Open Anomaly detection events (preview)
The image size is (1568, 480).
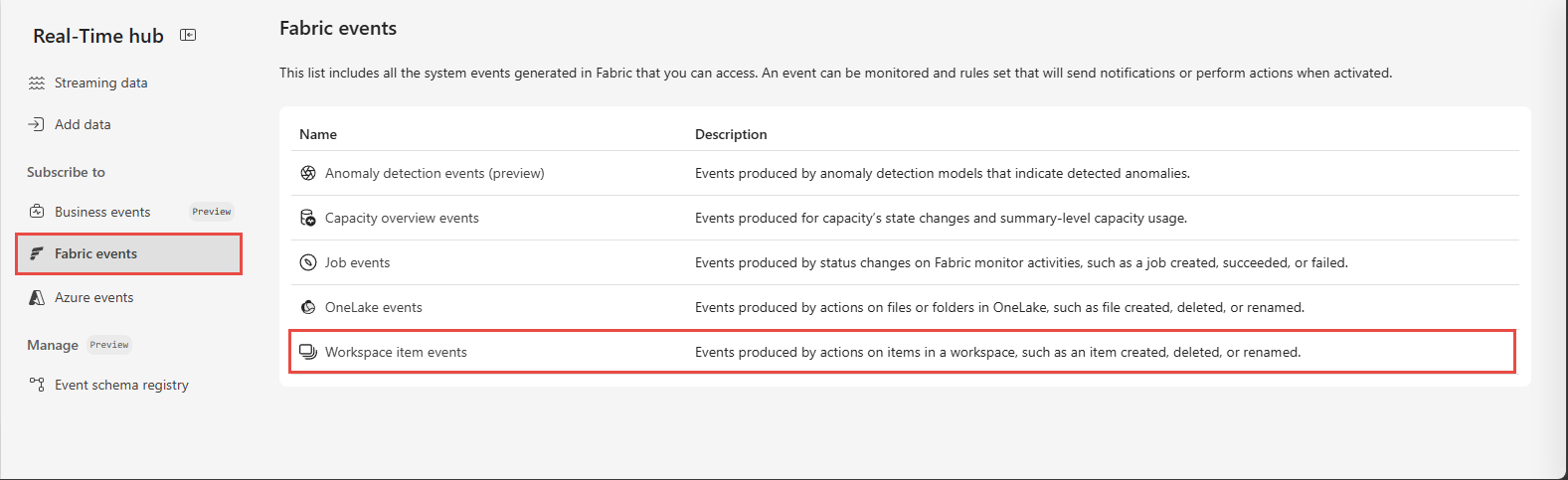(x=435, y=173)
